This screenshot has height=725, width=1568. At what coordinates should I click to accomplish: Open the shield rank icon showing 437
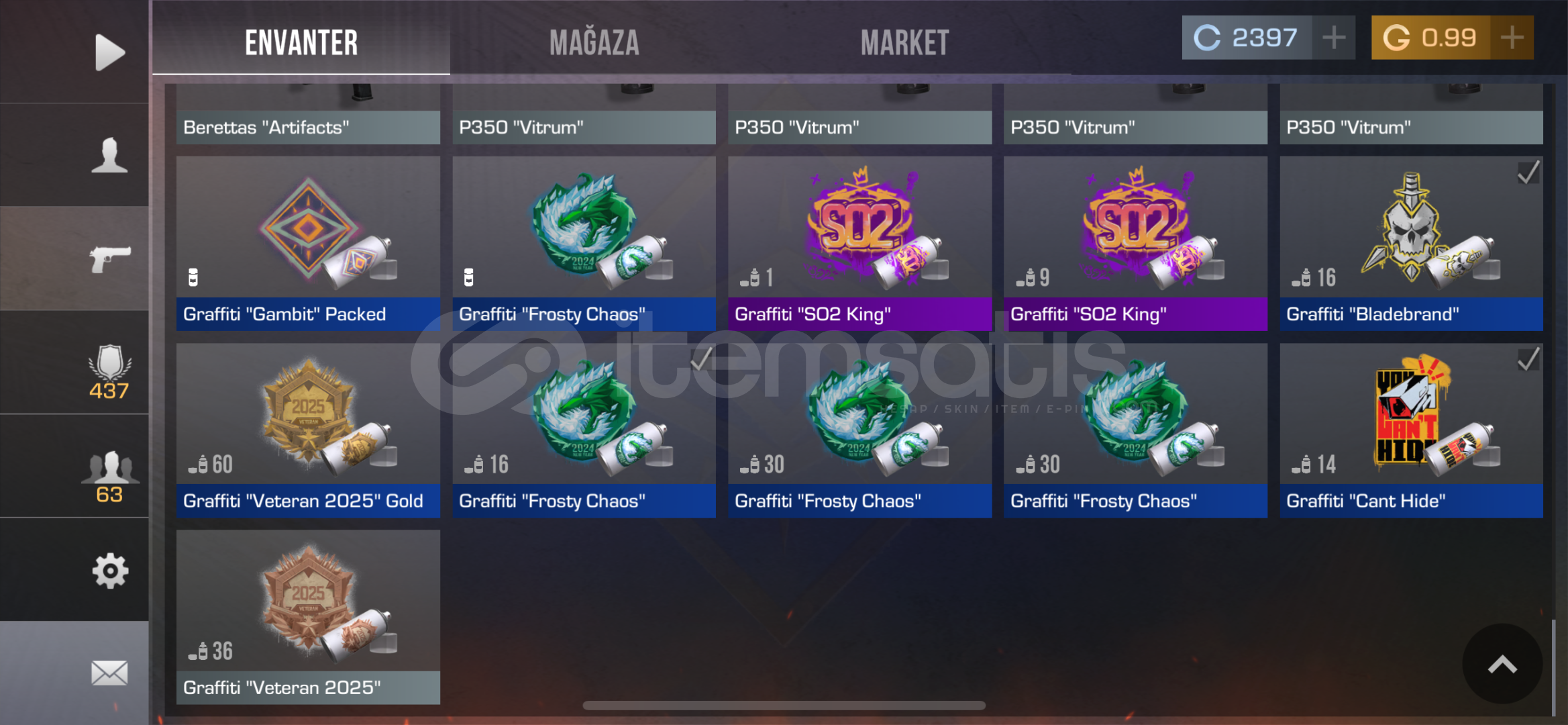[x=109, y=372]
